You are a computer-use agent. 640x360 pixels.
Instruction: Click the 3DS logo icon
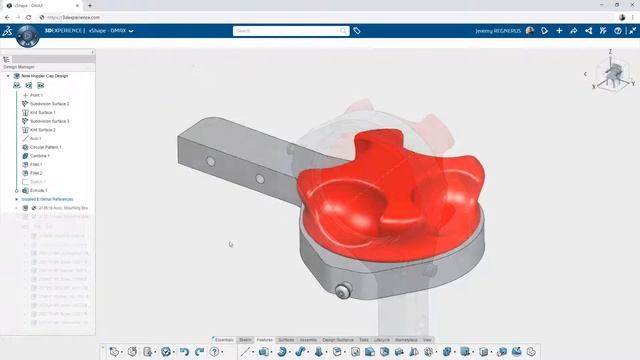tap(7, 31)
